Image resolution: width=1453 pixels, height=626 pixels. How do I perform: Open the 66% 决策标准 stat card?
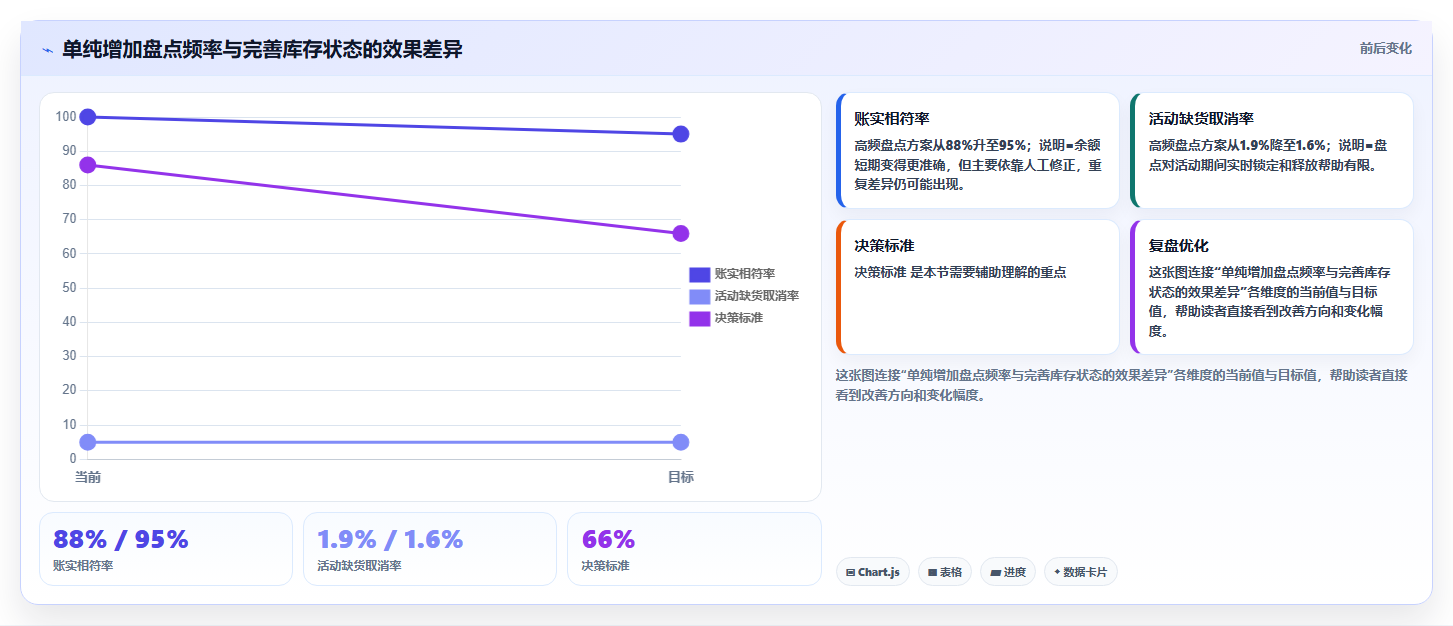point(694,549)
